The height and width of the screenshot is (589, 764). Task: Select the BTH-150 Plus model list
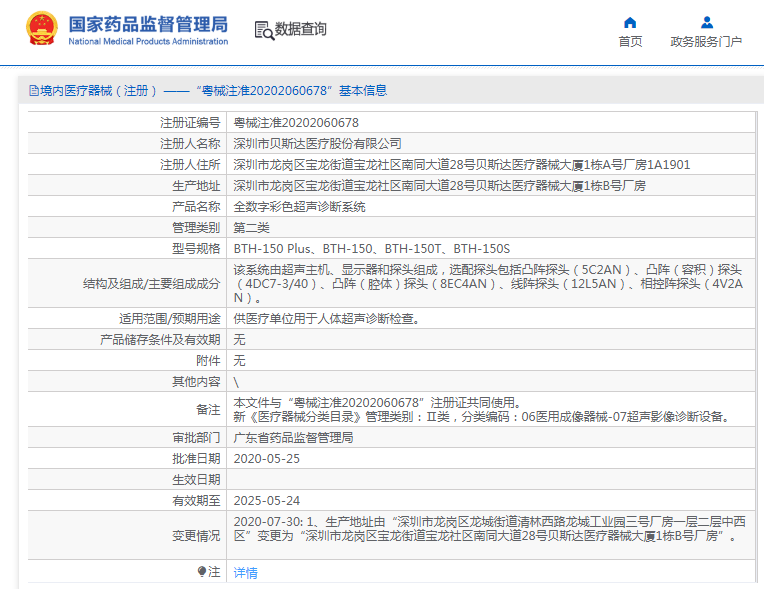click(372, 248)
